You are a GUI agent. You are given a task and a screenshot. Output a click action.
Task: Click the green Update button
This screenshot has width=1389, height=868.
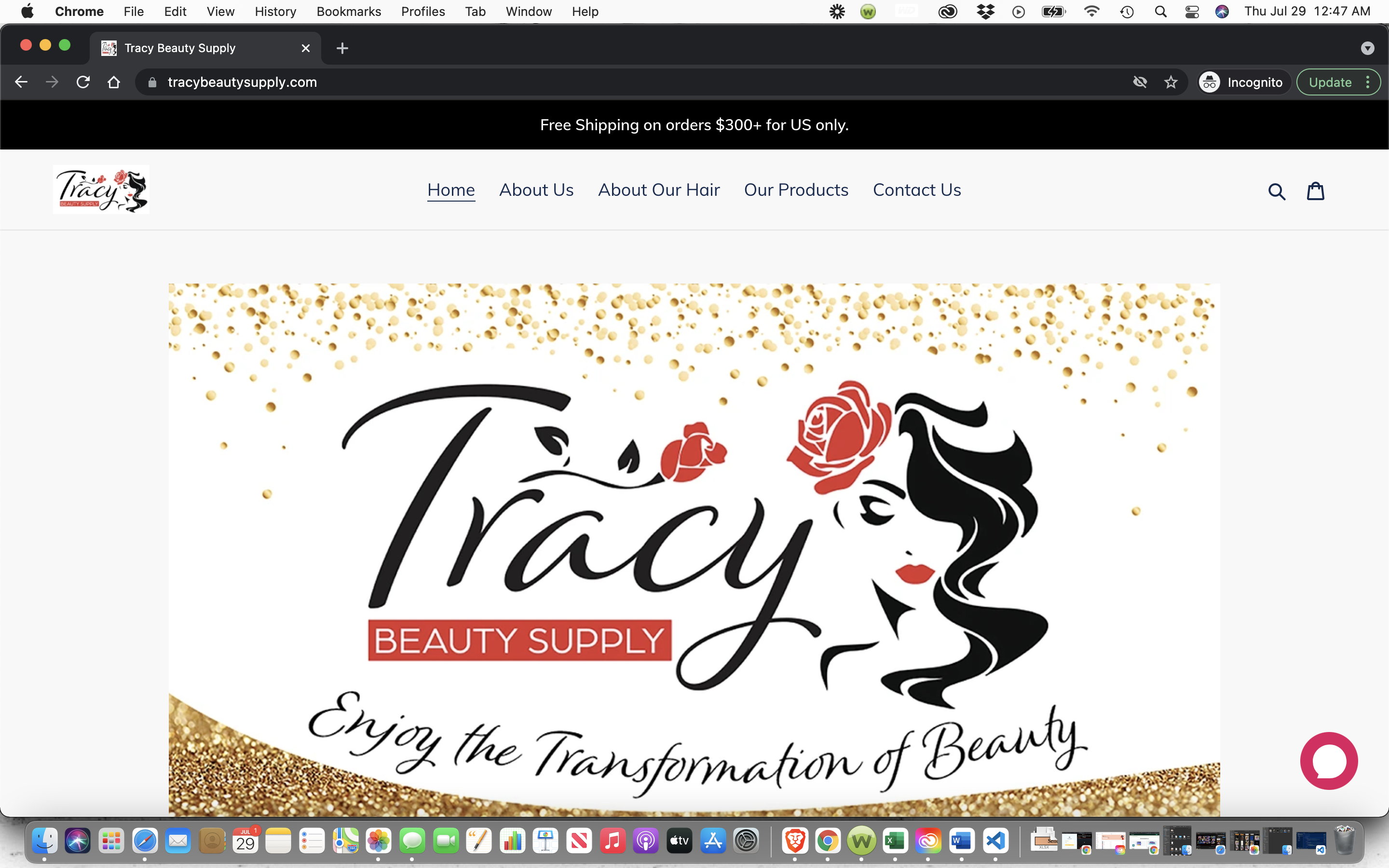tap(1330, 82)
